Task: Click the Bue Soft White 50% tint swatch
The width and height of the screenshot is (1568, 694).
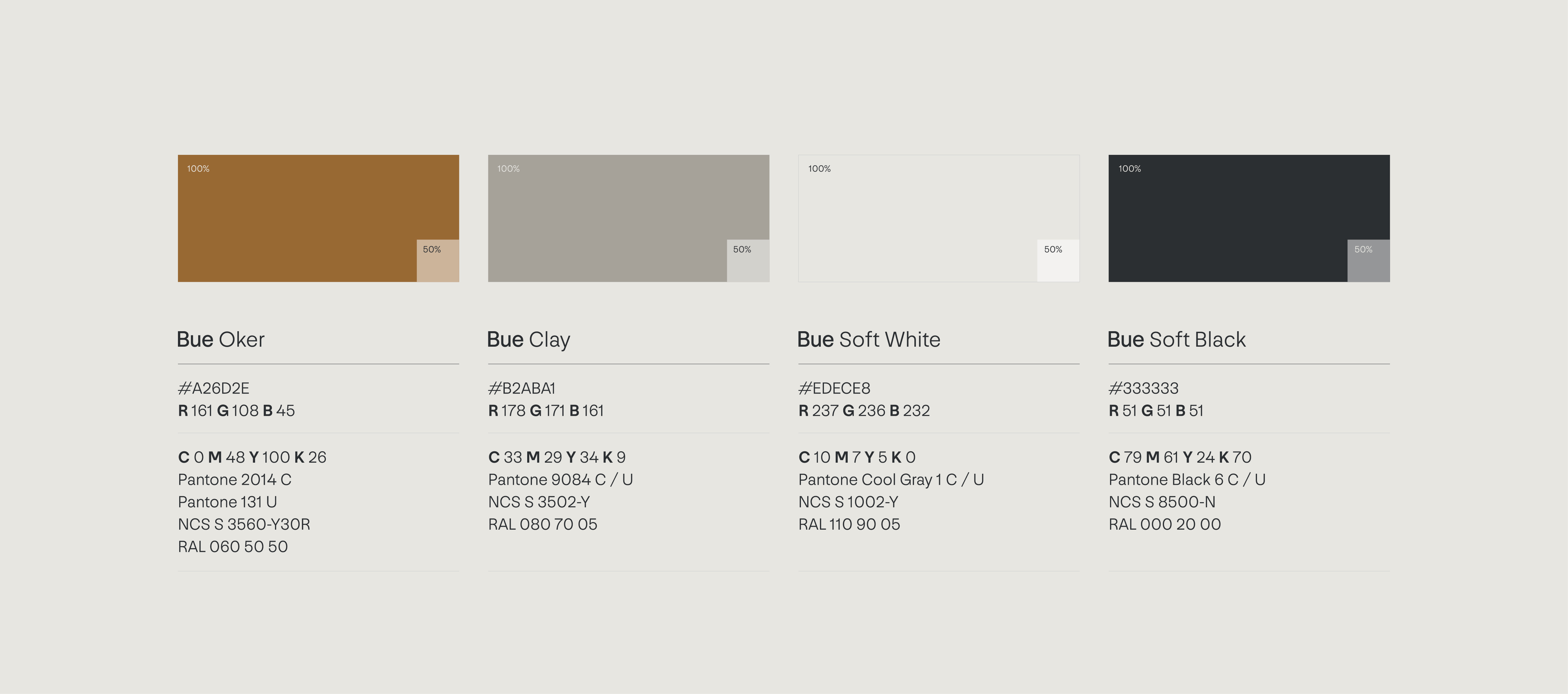Action: (1058, 260)
